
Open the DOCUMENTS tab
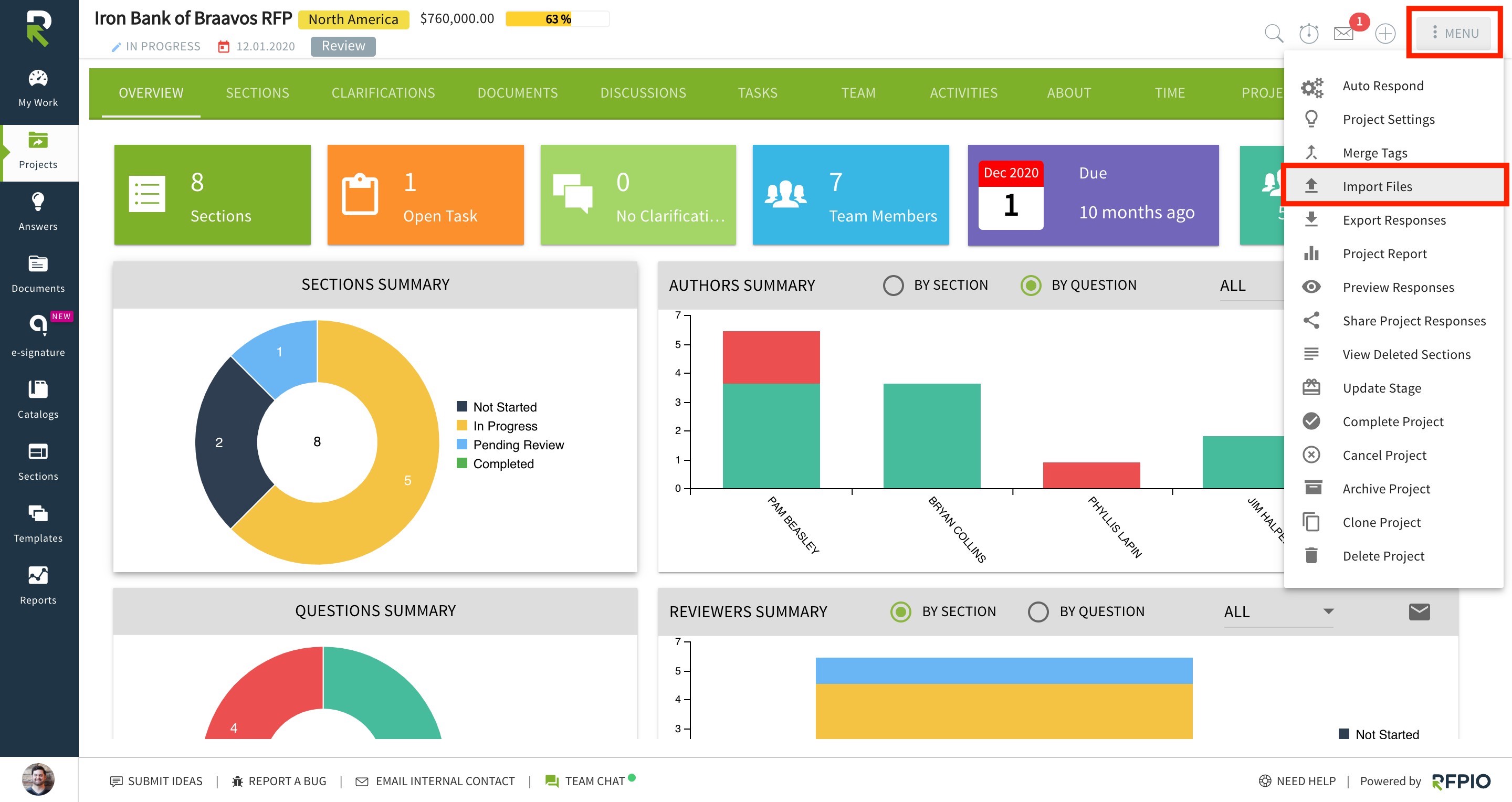517,93
